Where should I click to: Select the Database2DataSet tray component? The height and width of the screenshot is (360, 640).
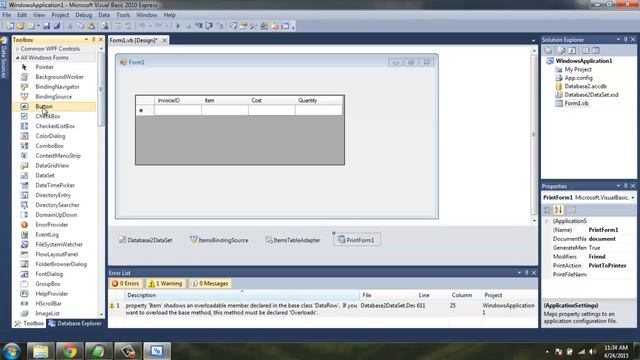click(x=145, y=240)
